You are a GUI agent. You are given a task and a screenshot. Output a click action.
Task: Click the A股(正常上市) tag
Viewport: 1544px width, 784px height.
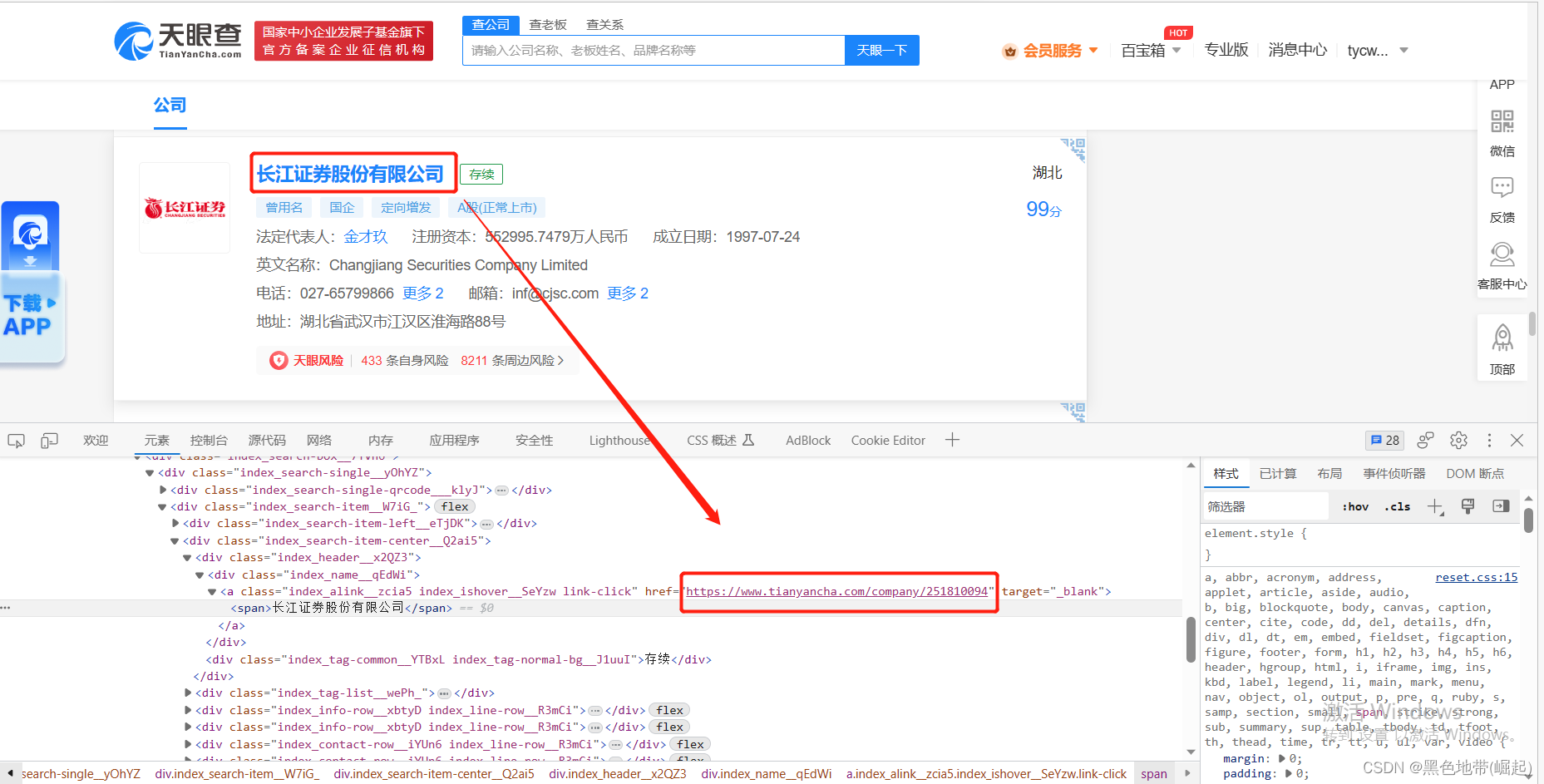497,208
